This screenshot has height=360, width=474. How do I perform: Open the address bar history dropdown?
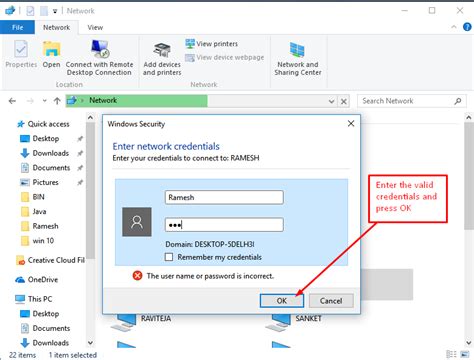[331, 101]
